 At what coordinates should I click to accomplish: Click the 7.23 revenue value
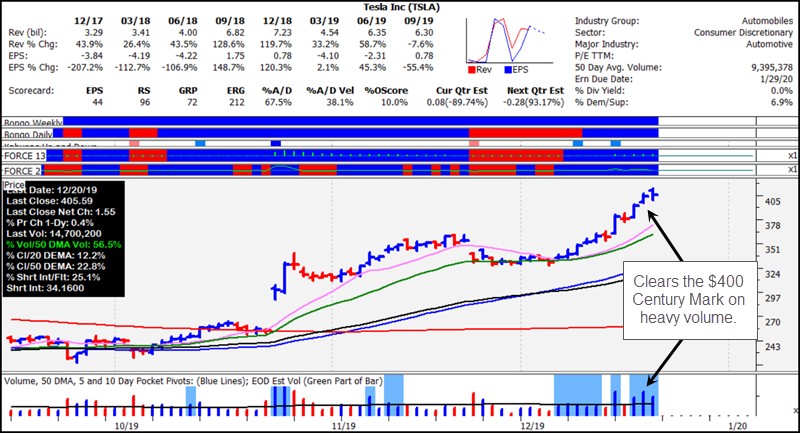point(283,33)
